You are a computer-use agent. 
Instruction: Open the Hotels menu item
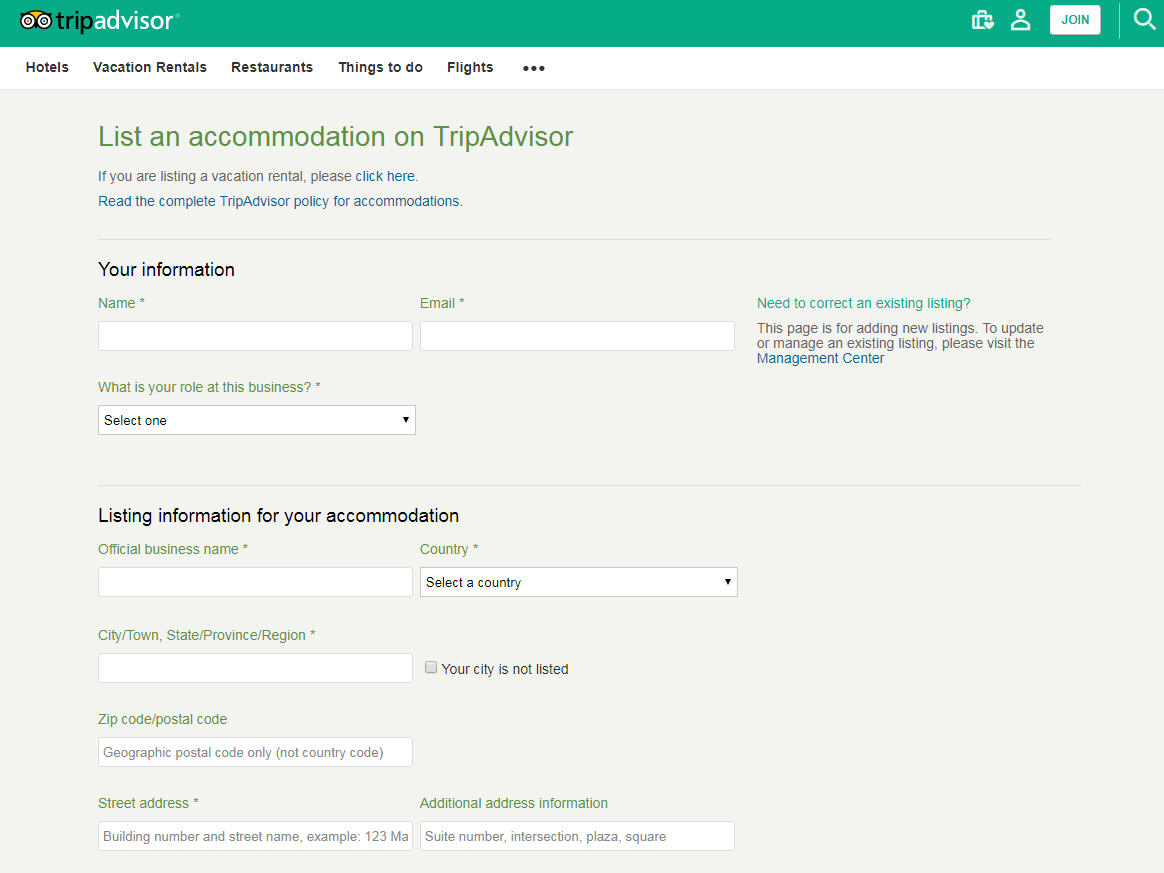click(x=47, y=68)
